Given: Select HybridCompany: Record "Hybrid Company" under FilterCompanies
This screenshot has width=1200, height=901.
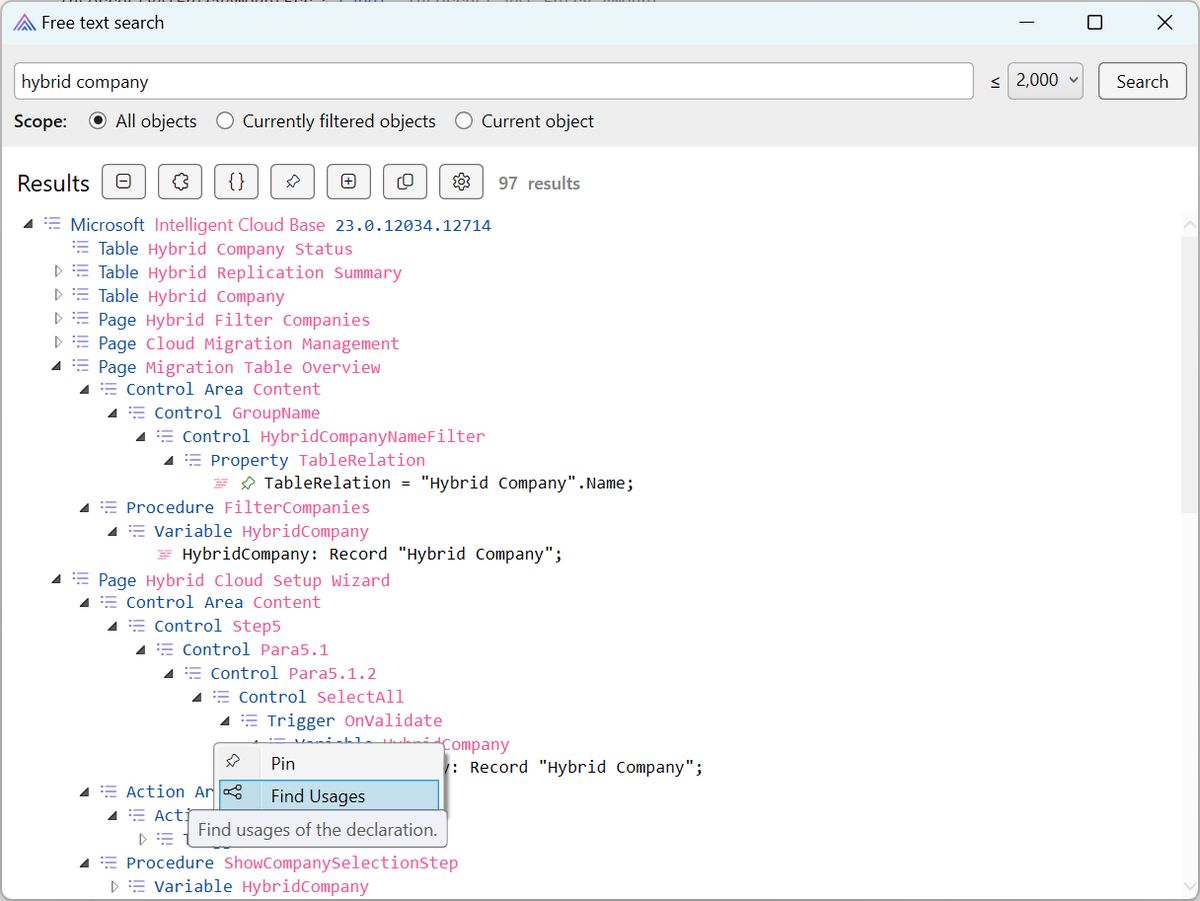Looking at the screenshot, I should [x=372, y=555].
